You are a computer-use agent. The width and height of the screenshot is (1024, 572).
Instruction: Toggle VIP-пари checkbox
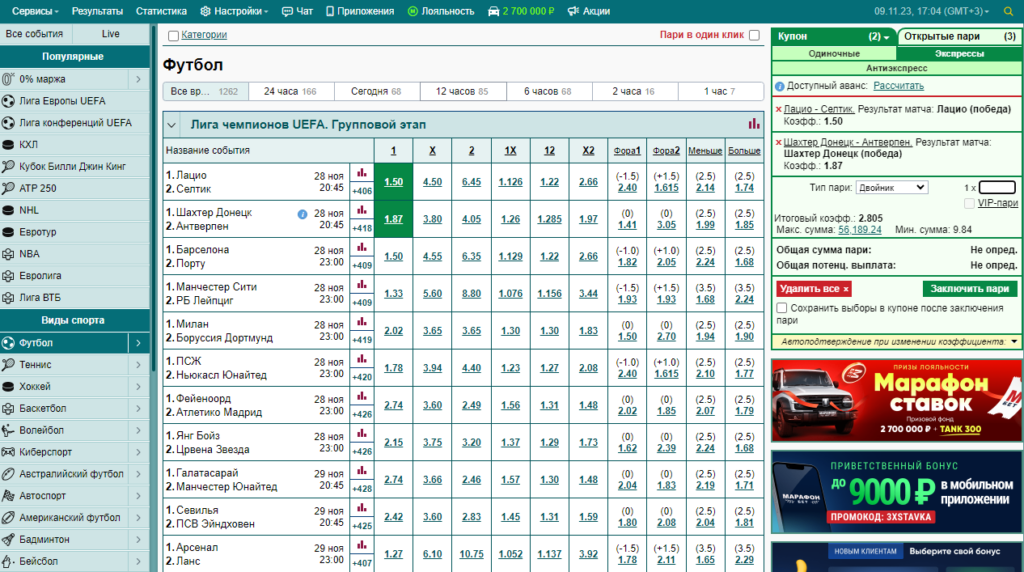tap(970, 204)
